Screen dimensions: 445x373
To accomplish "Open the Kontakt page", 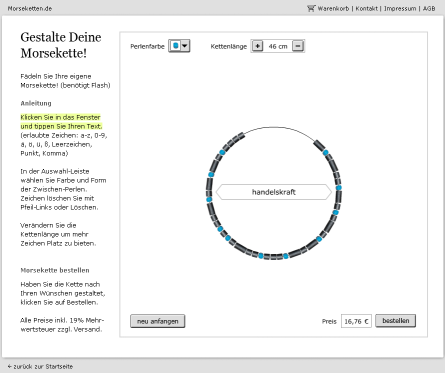I will (x=366, y=9).
